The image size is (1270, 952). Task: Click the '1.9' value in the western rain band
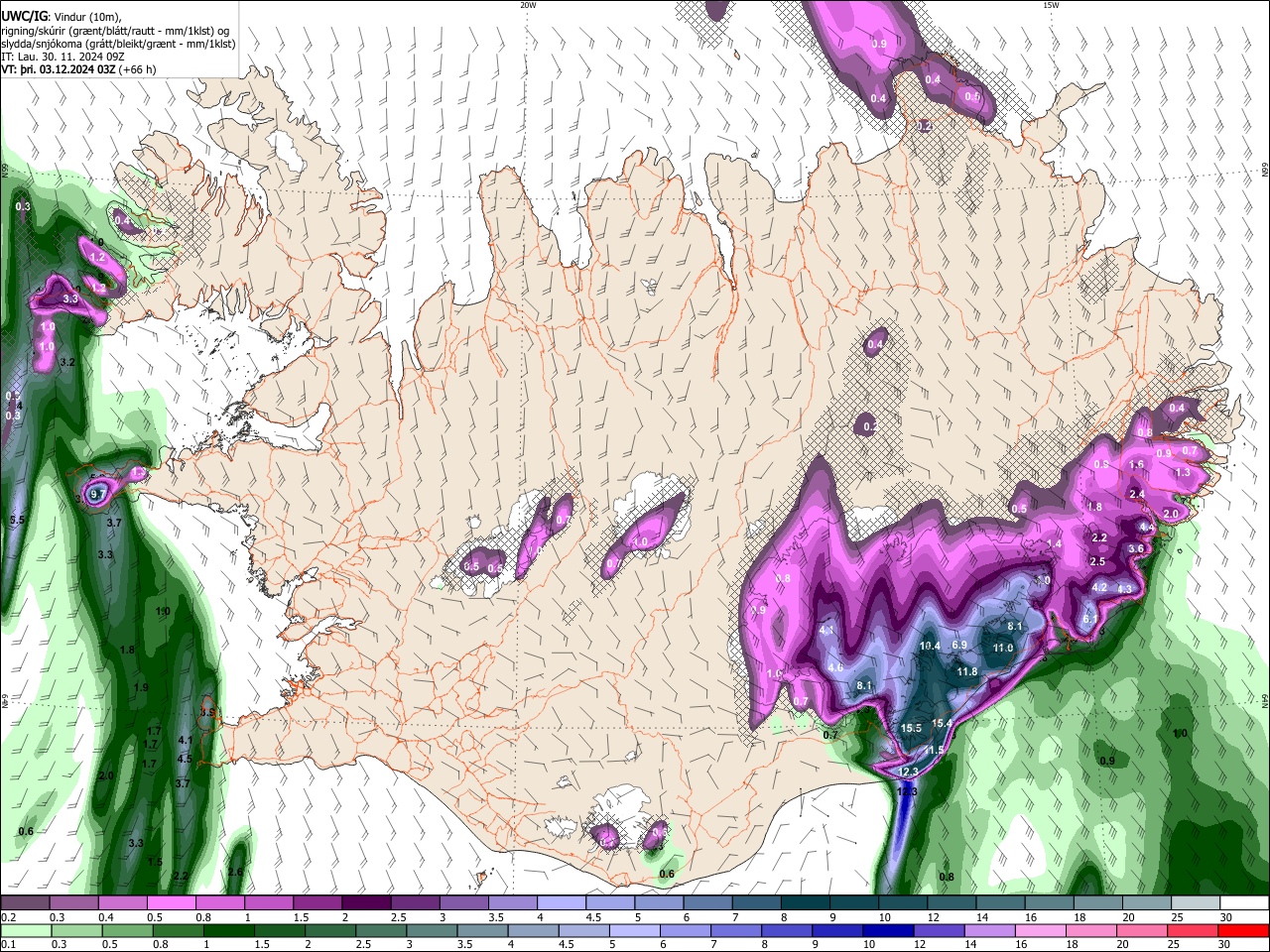coord(141,687)
